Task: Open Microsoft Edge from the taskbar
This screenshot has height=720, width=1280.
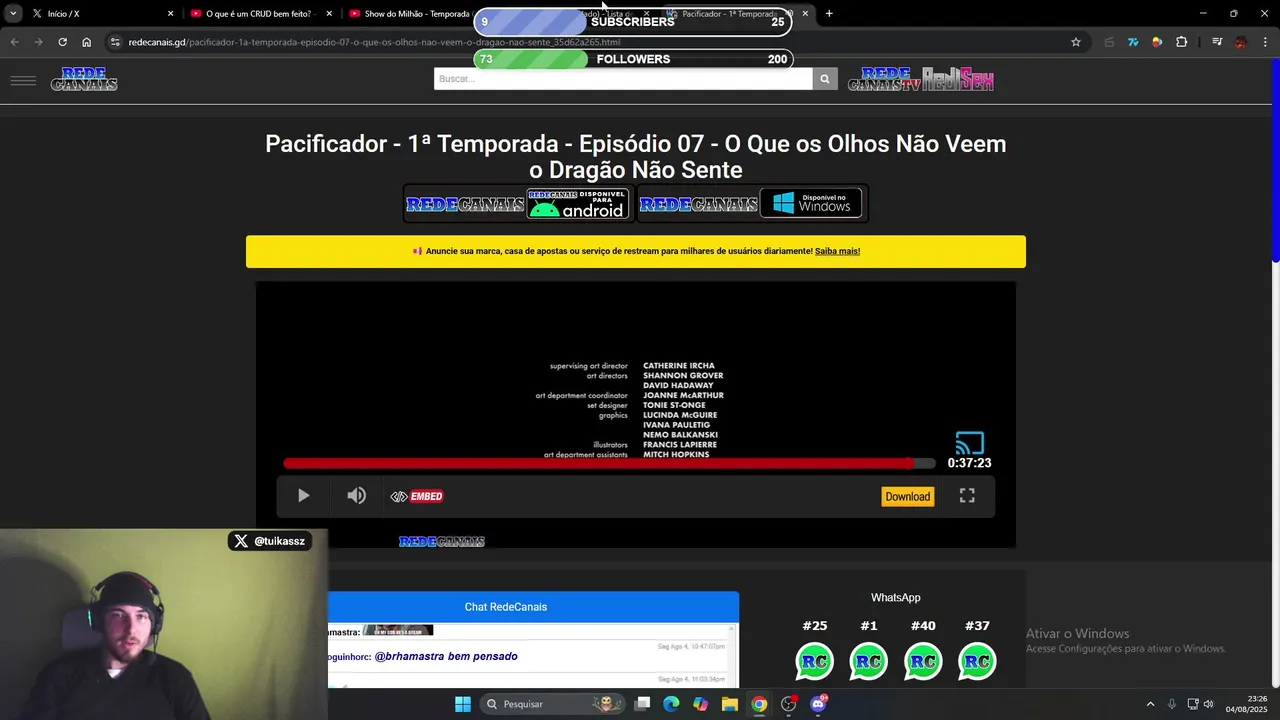Action: click(x=671, y=704)
